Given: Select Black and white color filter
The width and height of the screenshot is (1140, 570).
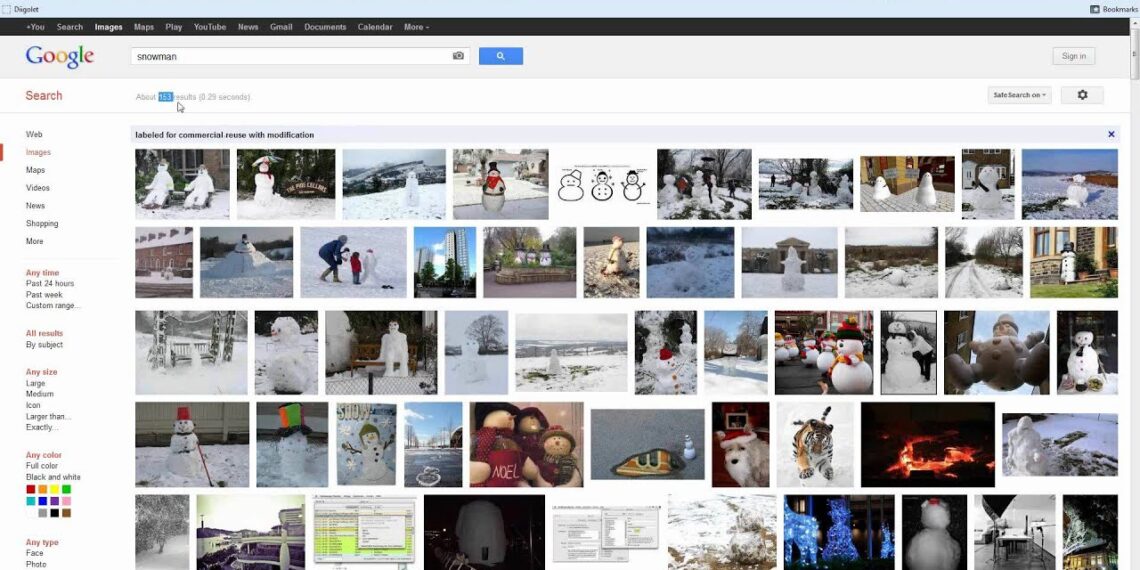Looking at the screenshot, I should pyautogui.click(x=53, y=477).
